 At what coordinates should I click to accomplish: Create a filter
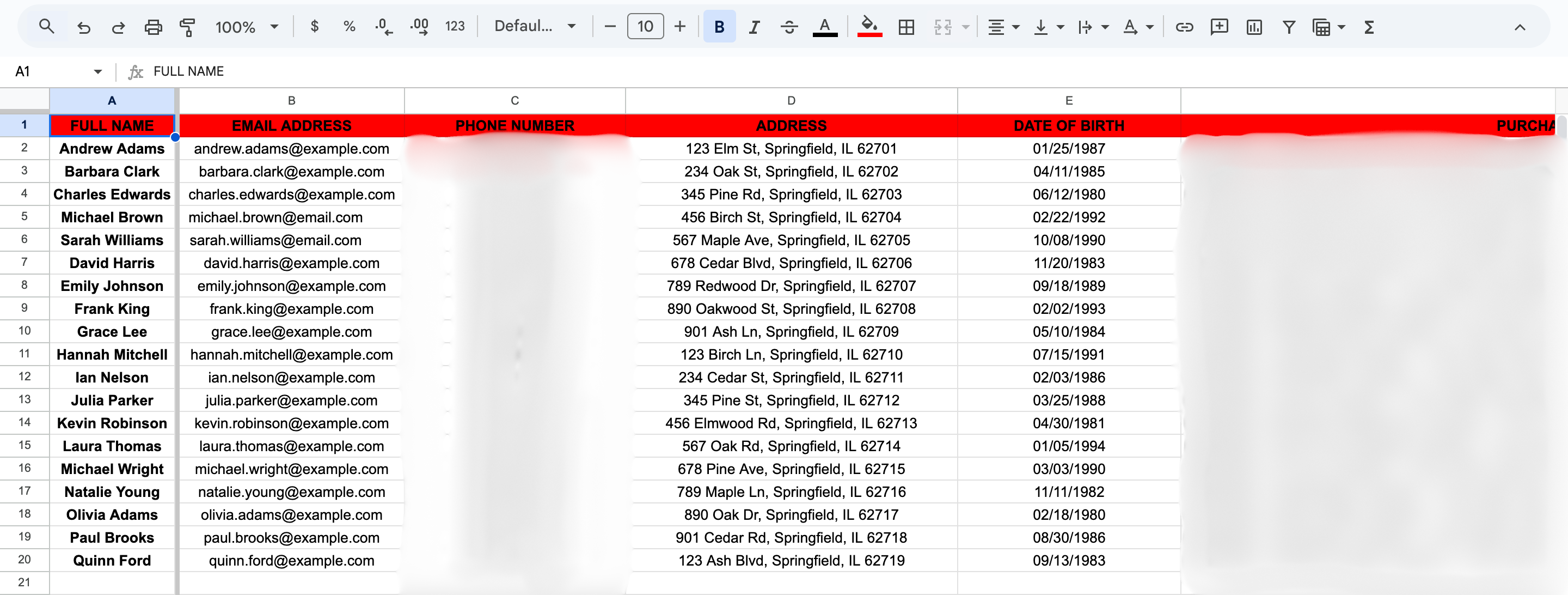(x=1289, y=27)
